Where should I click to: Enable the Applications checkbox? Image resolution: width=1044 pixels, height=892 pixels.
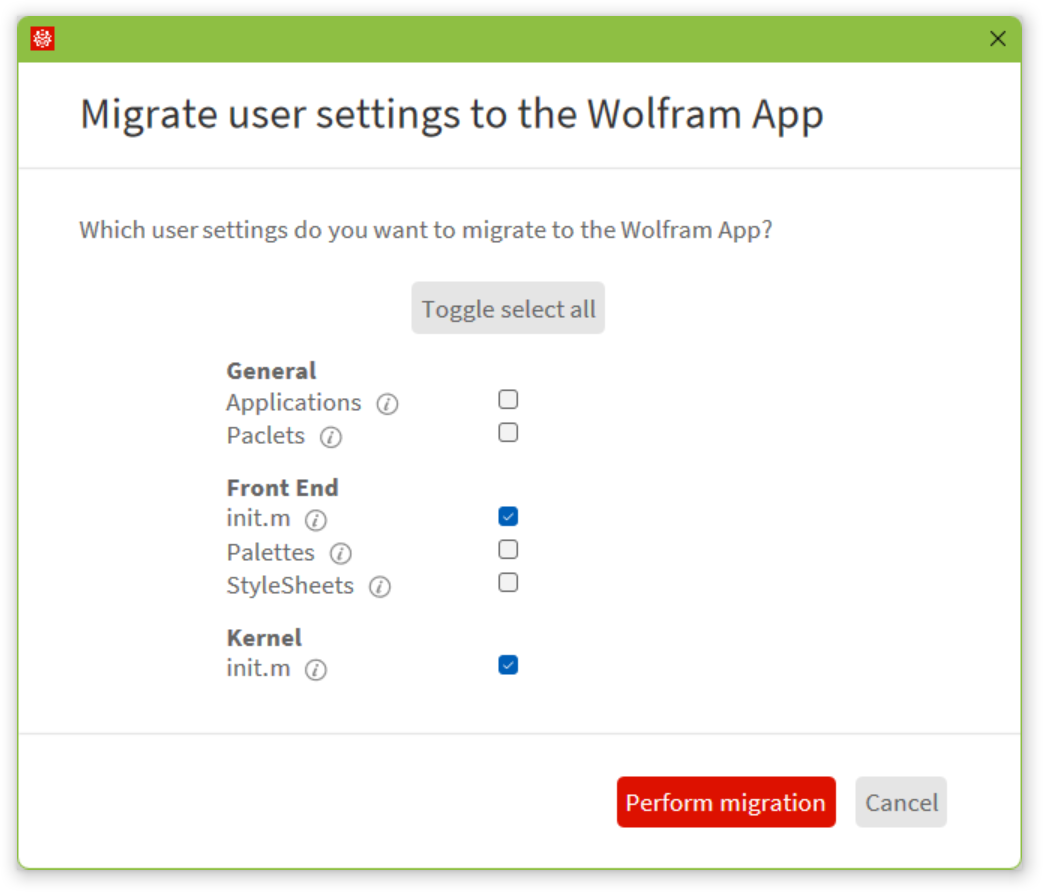(x=508, y=399)
